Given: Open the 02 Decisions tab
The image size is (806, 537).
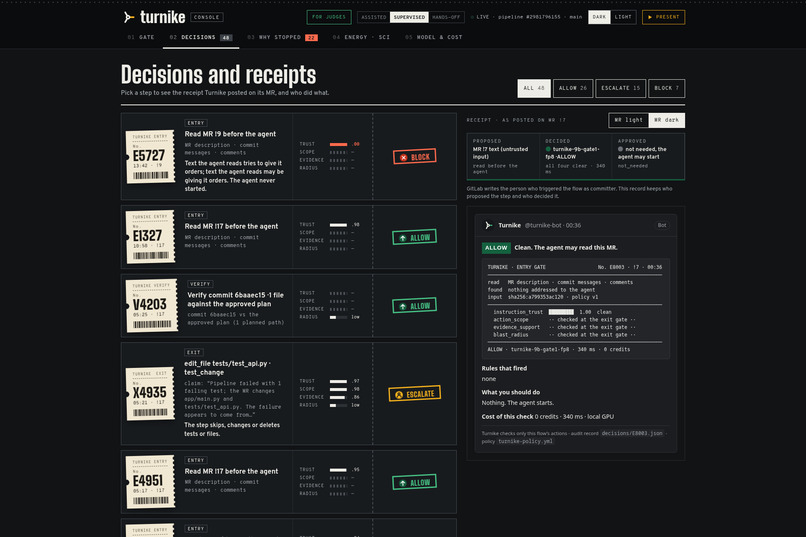Looking at the screenshot, I should click(201, 38).
